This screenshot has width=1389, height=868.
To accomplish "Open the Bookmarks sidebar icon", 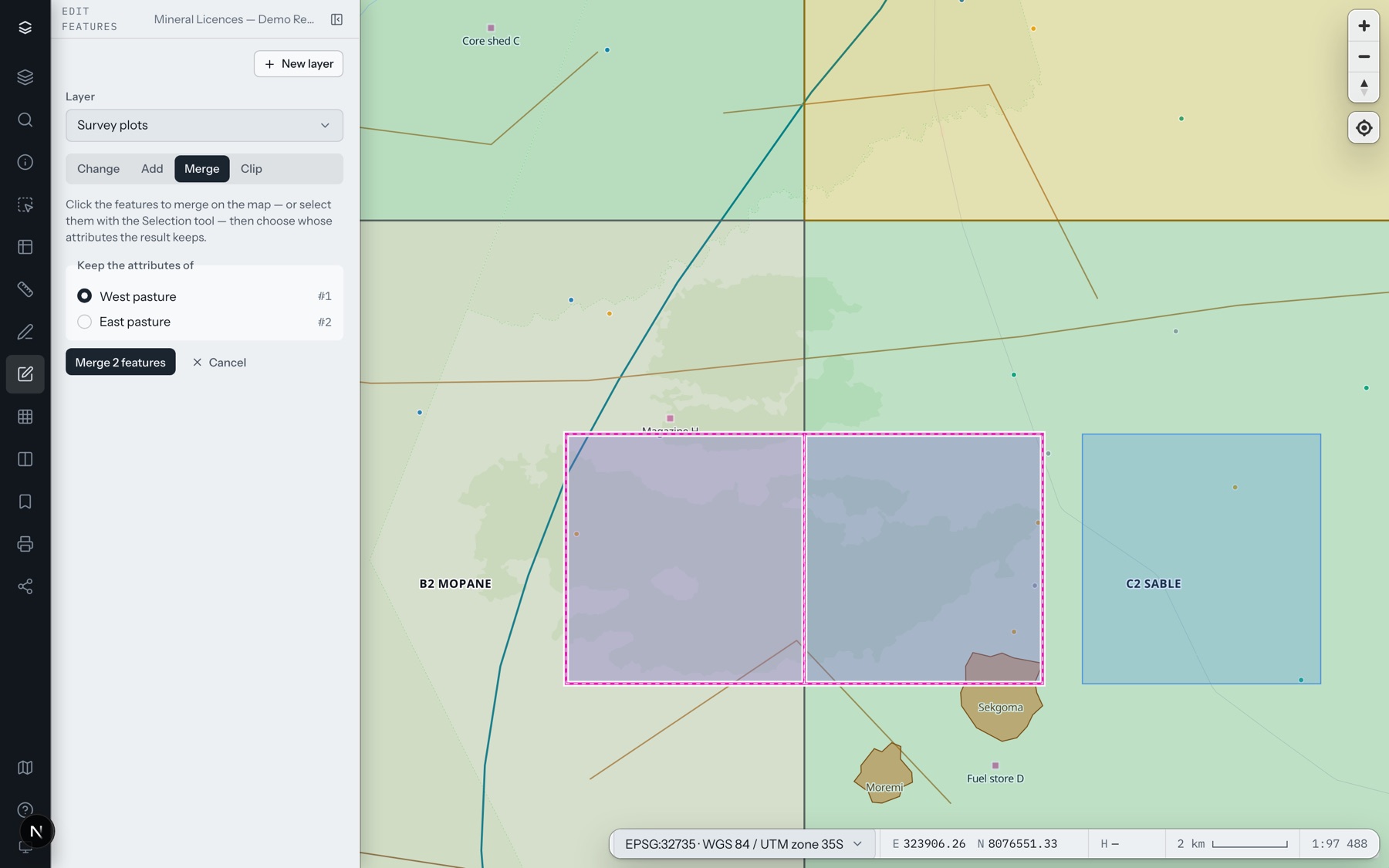I will 25,502.
